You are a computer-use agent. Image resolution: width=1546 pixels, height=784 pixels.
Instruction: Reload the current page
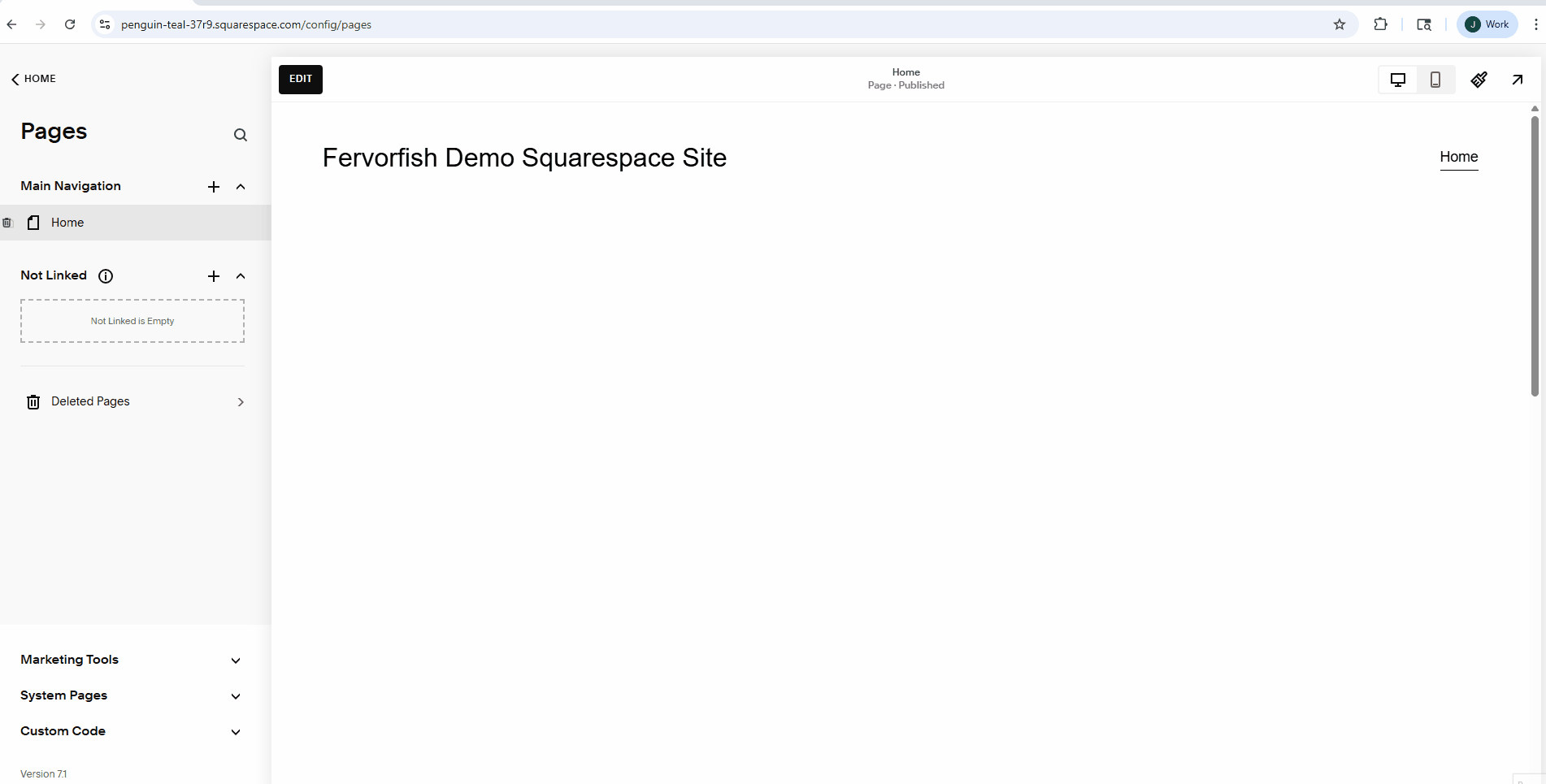(70, 24)
